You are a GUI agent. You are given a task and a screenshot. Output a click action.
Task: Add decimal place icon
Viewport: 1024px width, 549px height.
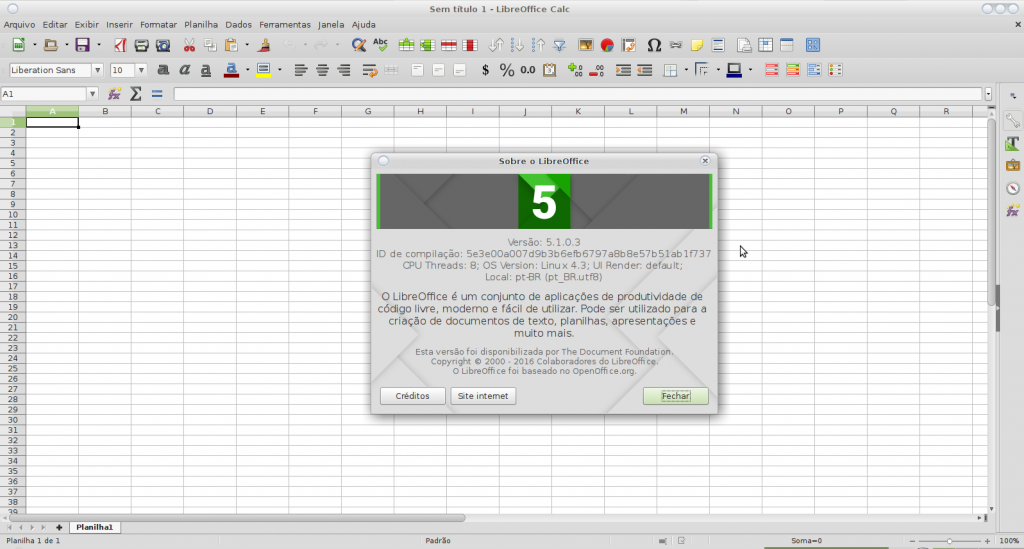tap(575, 70)
